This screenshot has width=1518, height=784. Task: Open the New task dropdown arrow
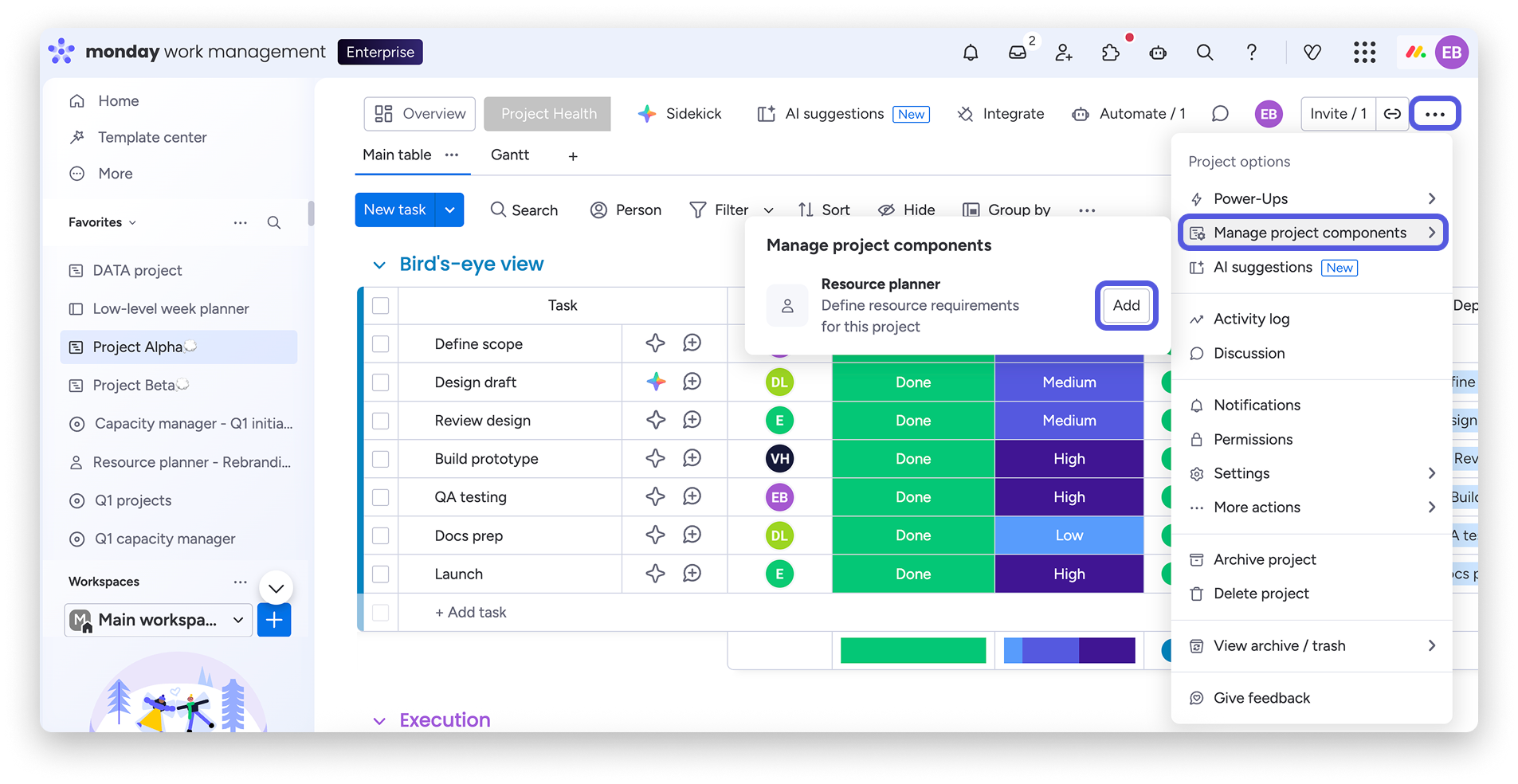coord(449,210)
